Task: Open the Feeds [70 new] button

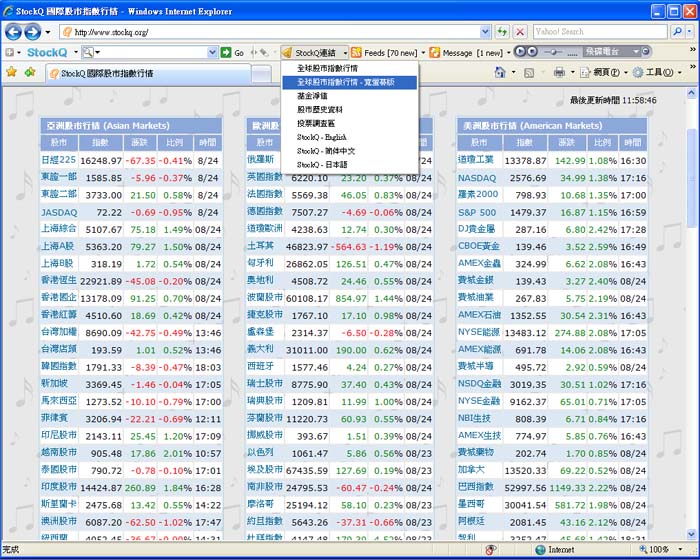Action: [x=384, y=53]
